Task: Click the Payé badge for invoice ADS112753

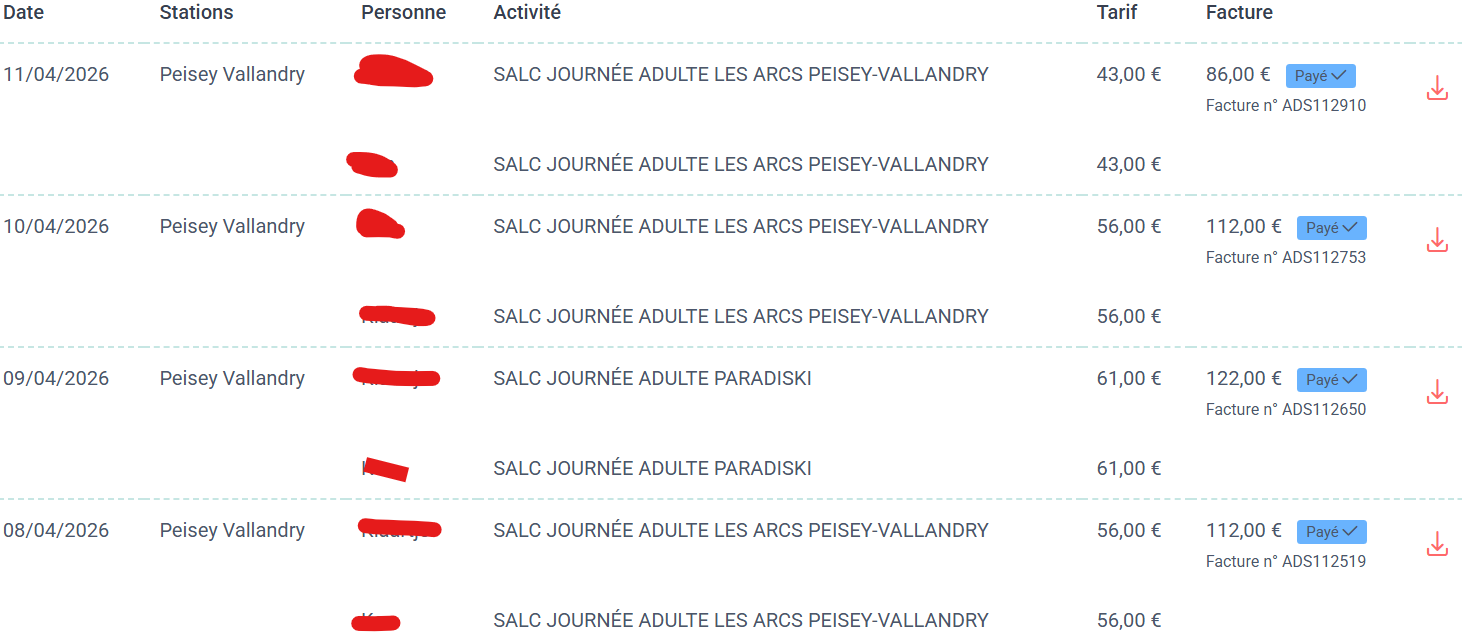Action: [1331, 228]
